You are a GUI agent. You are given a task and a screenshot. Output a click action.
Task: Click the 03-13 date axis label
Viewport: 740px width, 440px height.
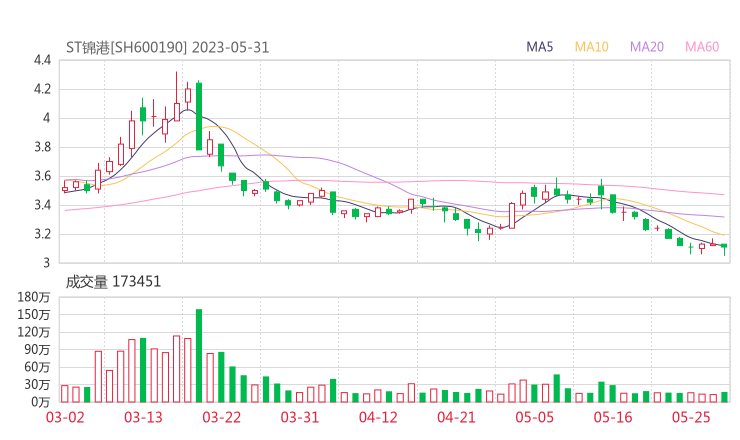pyautogui.click(x=143, y=417)
